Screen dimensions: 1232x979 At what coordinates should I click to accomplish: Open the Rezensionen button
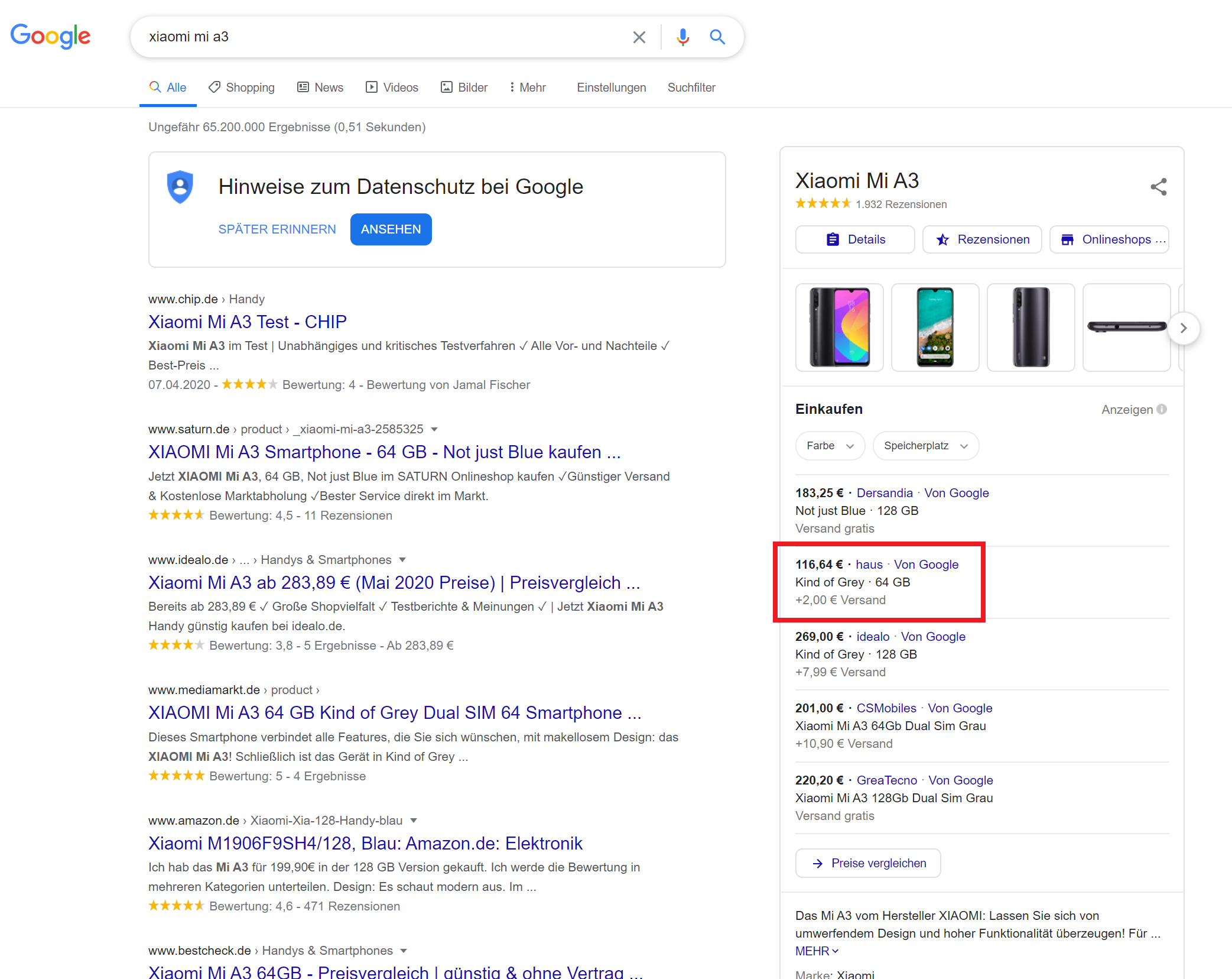[x=982, y=239]
